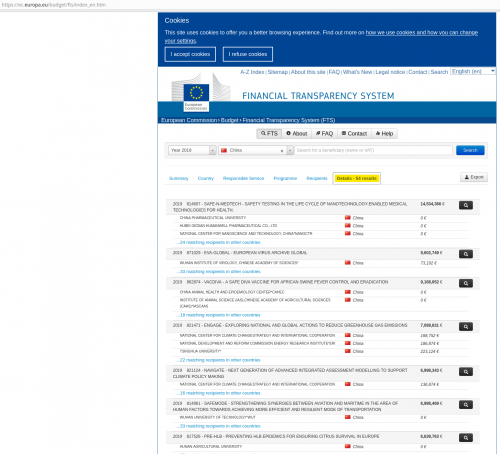The height and width of the screenshot is (454, 500).
Task: Open details magnifier for VACDIVA project
Action: pos(466,283)
